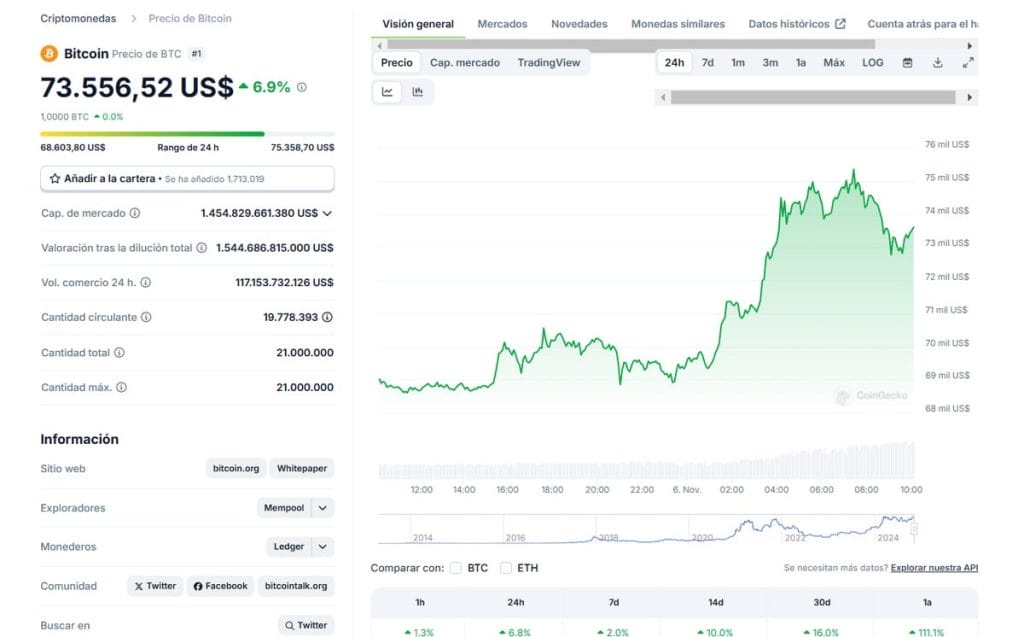Switch to line chart view icon
Image resolution: width=1024 pixels, height=637 pixels.
[387, 91]
